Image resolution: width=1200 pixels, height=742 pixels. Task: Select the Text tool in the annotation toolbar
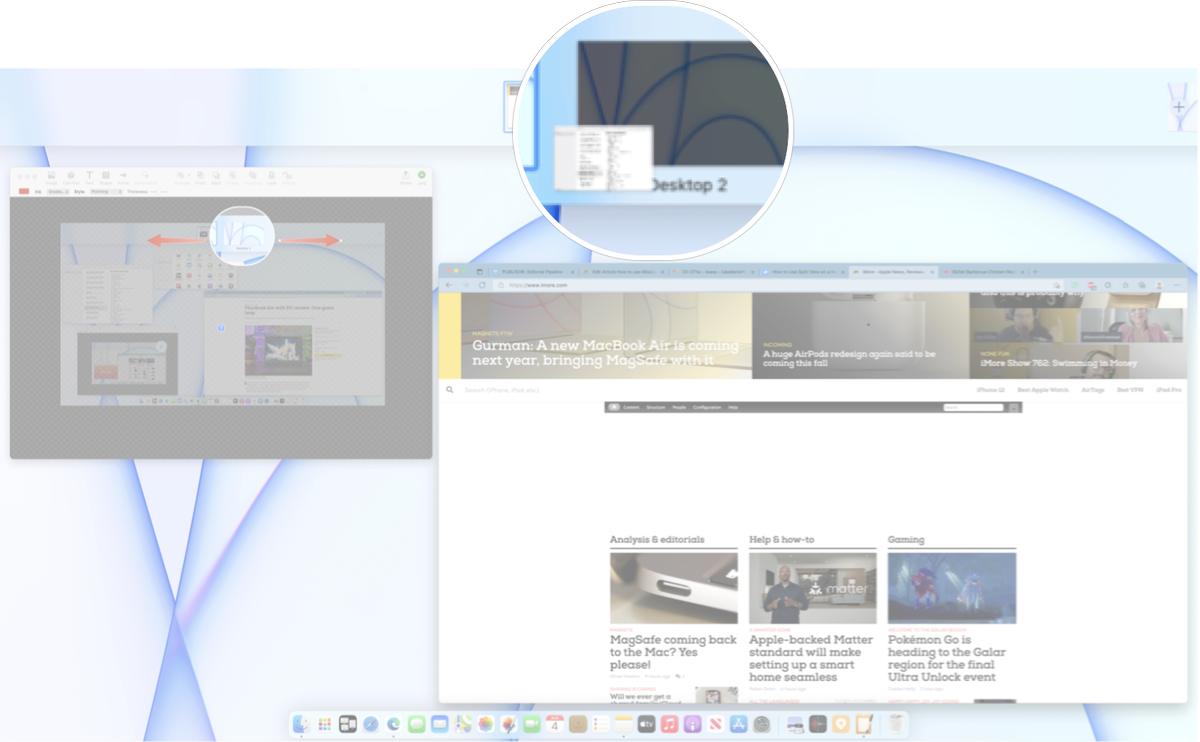(x=90, y=176)
